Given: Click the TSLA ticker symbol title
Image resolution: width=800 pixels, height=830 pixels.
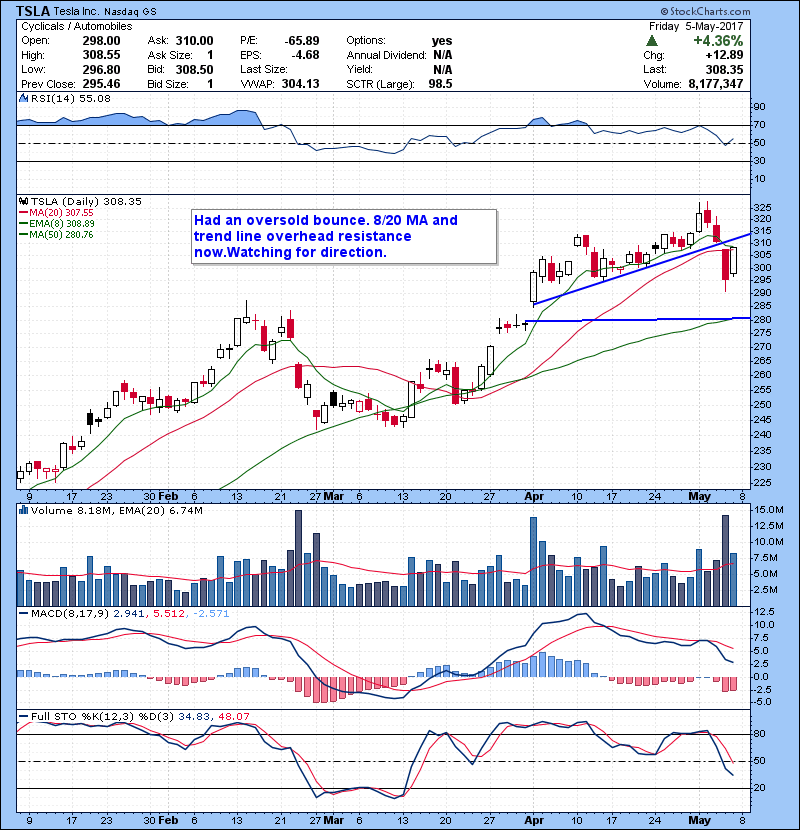Looking at the screenshot, I should 33,11.
